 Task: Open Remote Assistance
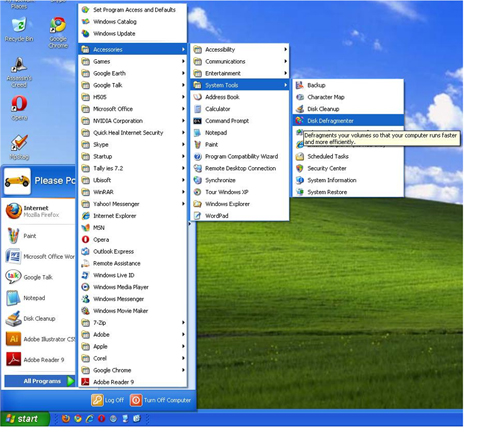[x=132, y=263]
